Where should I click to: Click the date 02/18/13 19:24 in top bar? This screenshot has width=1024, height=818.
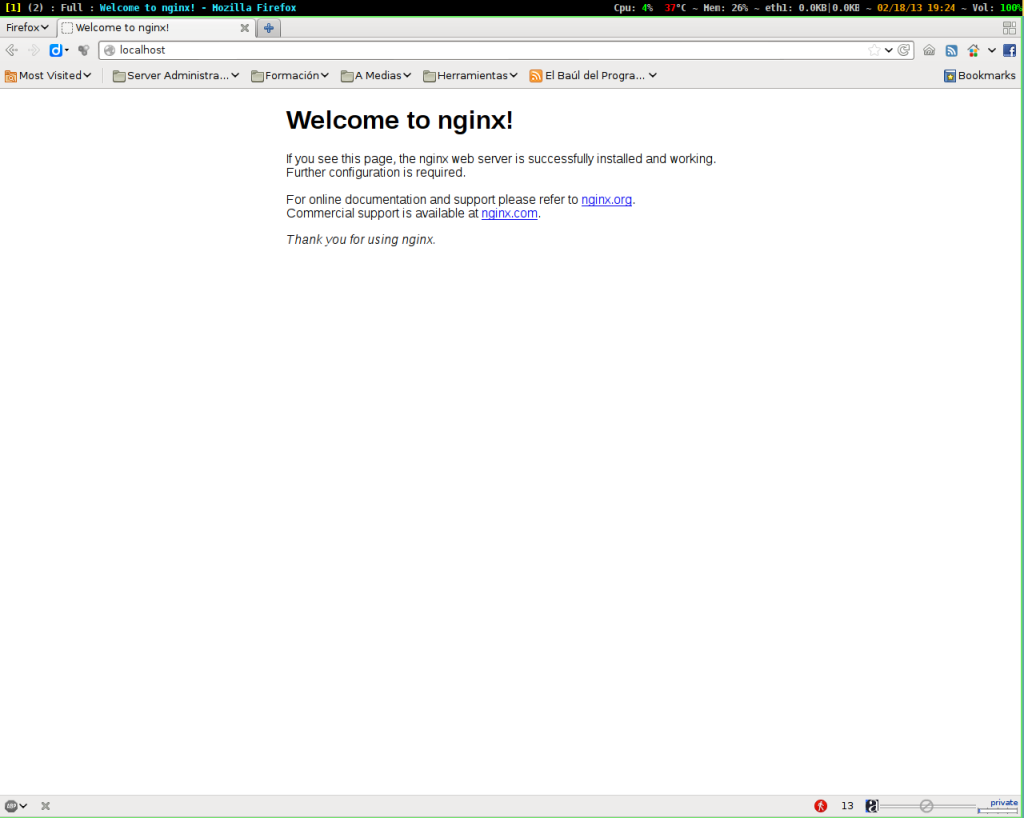pyautogui.click(x=916, y=8)
